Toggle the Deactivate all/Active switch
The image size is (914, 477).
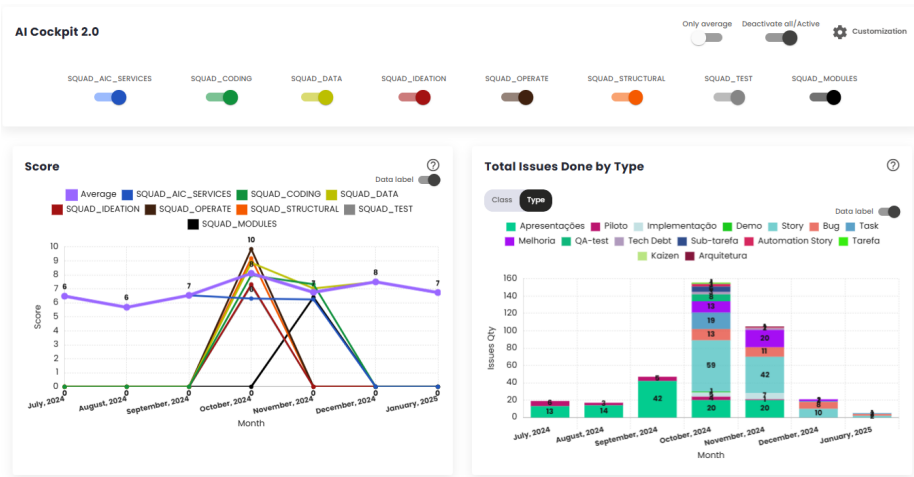tap(781, 38)
